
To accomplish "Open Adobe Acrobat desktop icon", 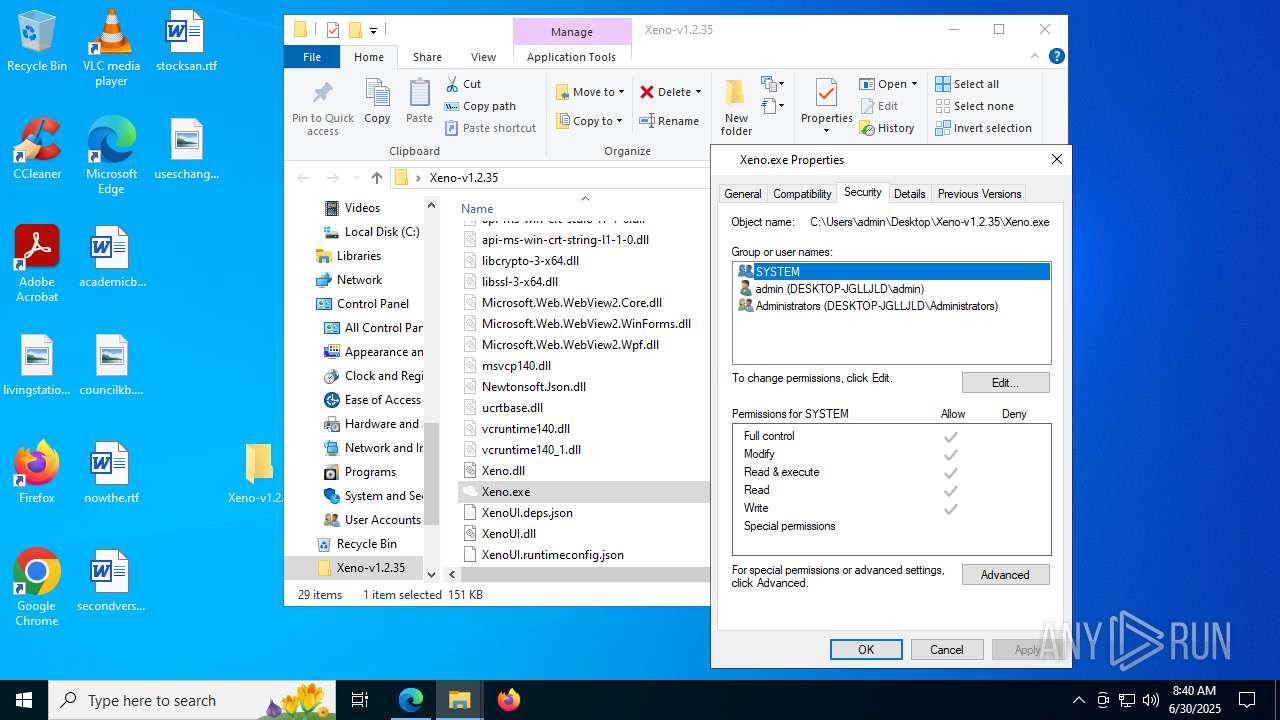I will coord(37,263).
